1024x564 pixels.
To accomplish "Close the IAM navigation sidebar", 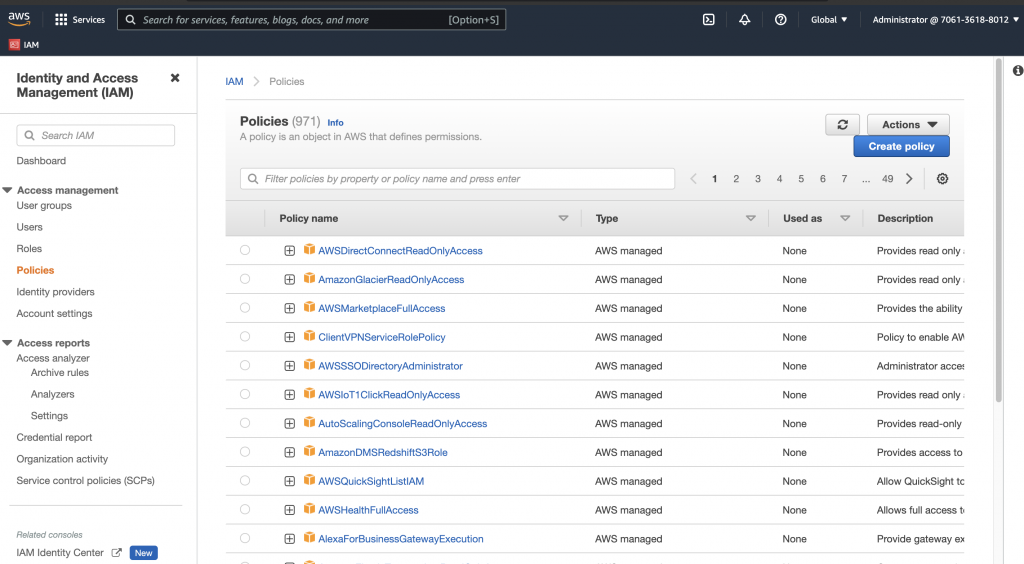I will [175, 78].
